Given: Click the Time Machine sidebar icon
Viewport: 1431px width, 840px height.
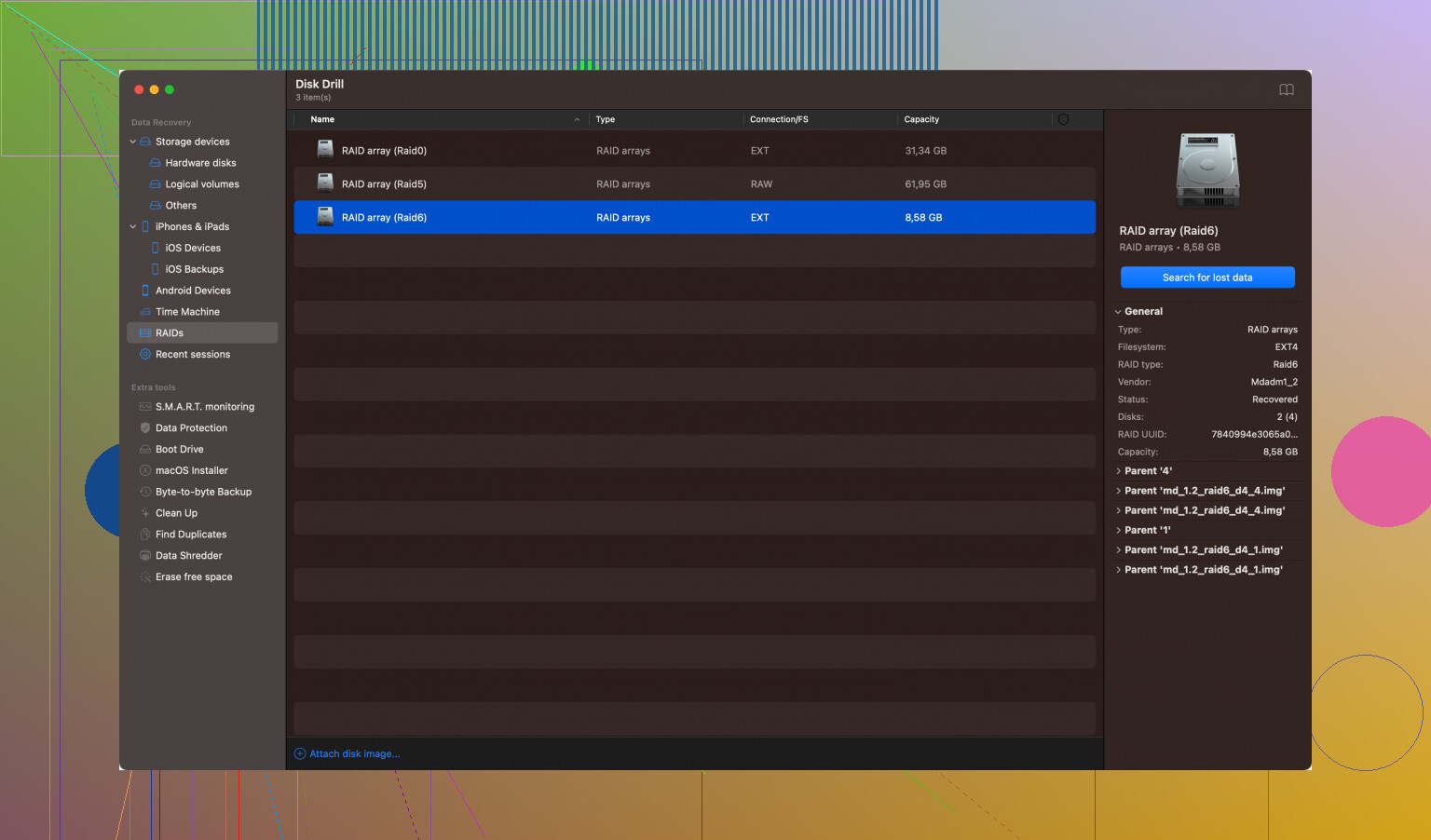Looking at the screenshot, I should coord(145,312).
